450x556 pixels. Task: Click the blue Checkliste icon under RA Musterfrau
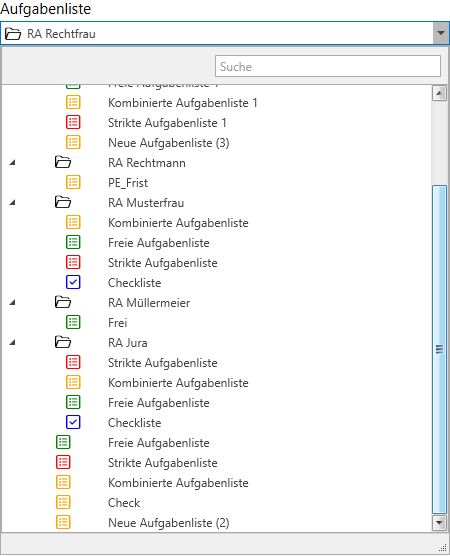[x=73, y=282]
